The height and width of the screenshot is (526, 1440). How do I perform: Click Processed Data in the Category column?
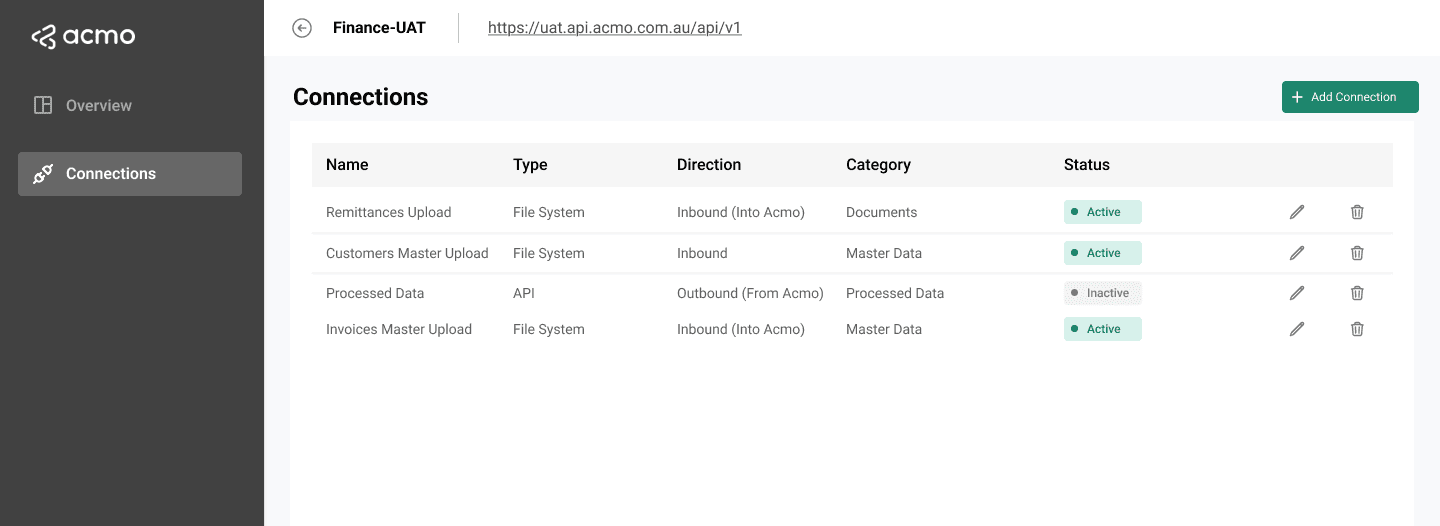pyautogui.click(x=895, y=293)
